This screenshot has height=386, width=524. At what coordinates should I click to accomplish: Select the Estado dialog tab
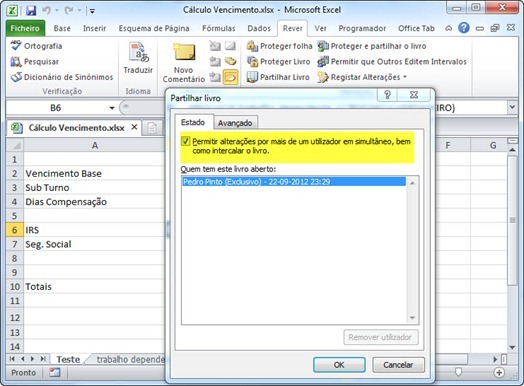[x=193, y=122]
